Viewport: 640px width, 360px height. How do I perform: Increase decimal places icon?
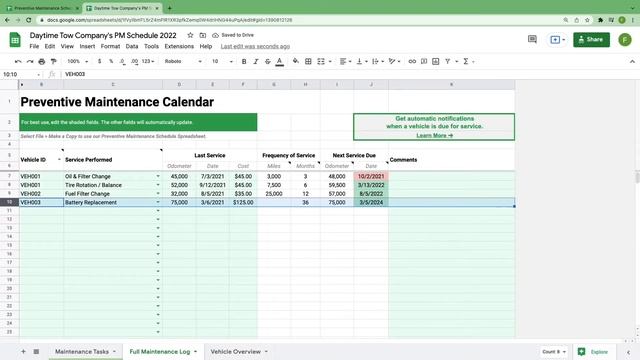pos(135,61)
